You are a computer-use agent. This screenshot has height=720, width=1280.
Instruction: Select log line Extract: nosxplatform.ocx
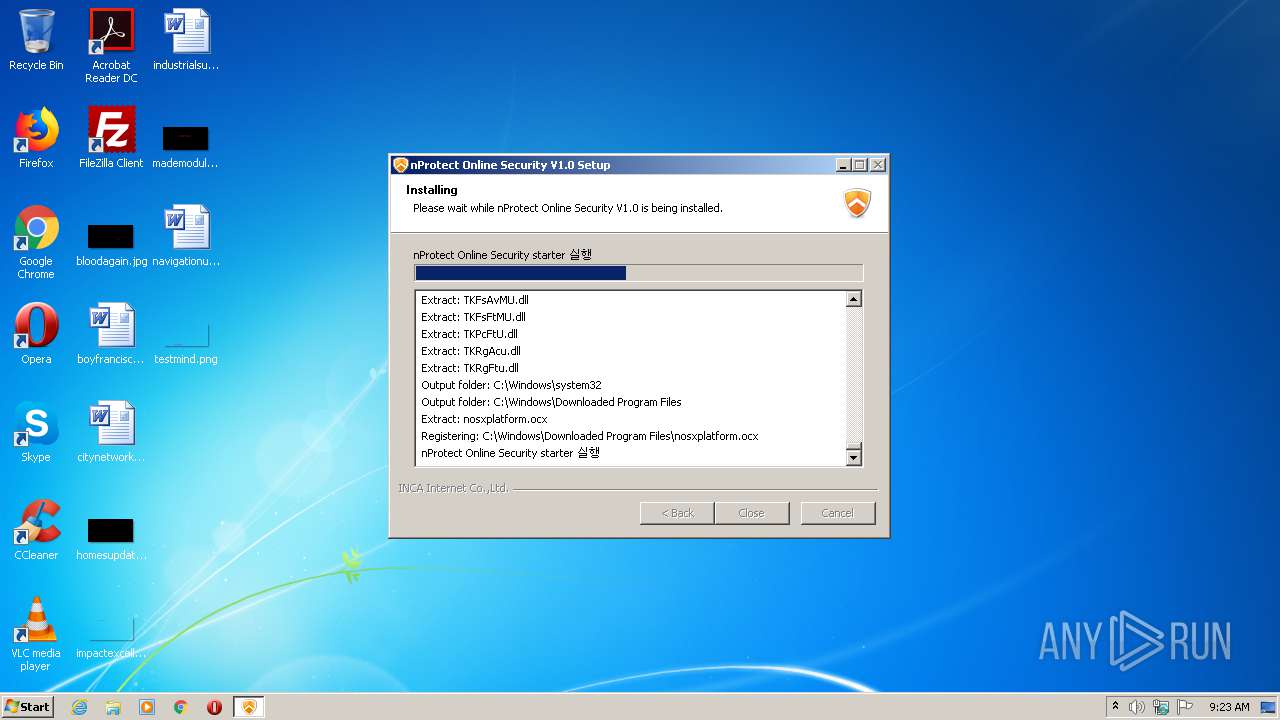coord(484,419)
